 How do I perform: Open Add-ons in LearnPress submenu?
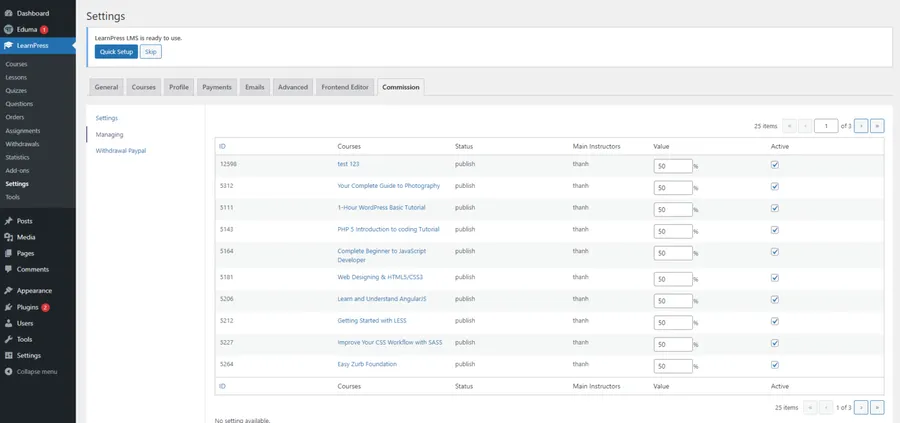(x=17, y=170)
